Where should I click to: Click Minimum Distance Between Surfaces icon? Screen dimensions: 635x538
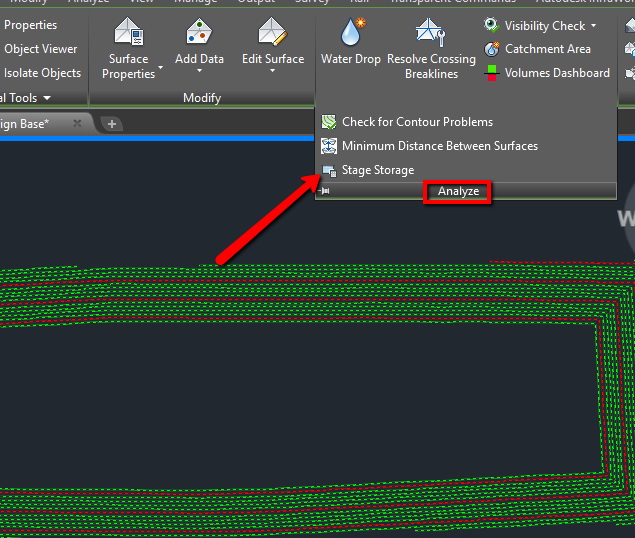tap(329, 146)
